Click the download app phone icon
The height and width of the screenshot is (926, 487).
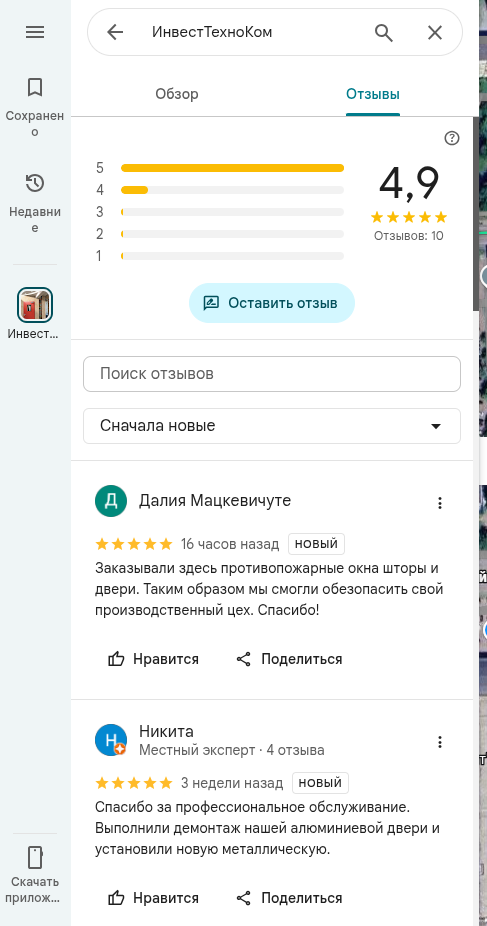click(x=35, y=857)
